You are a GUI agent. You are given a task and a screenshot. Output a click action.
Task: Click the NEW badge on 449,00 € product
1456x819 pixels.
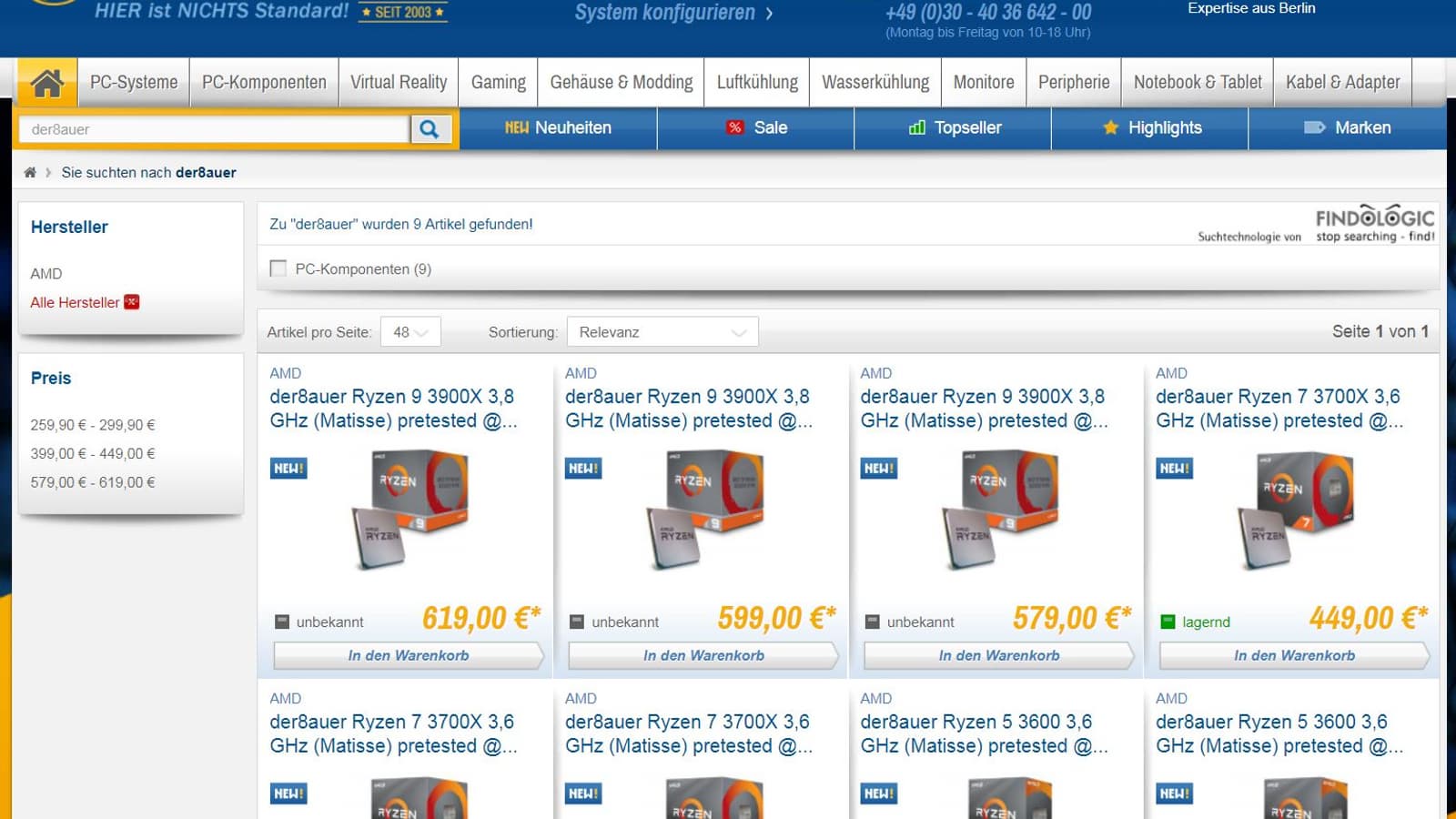click(x=1175, y=469)
